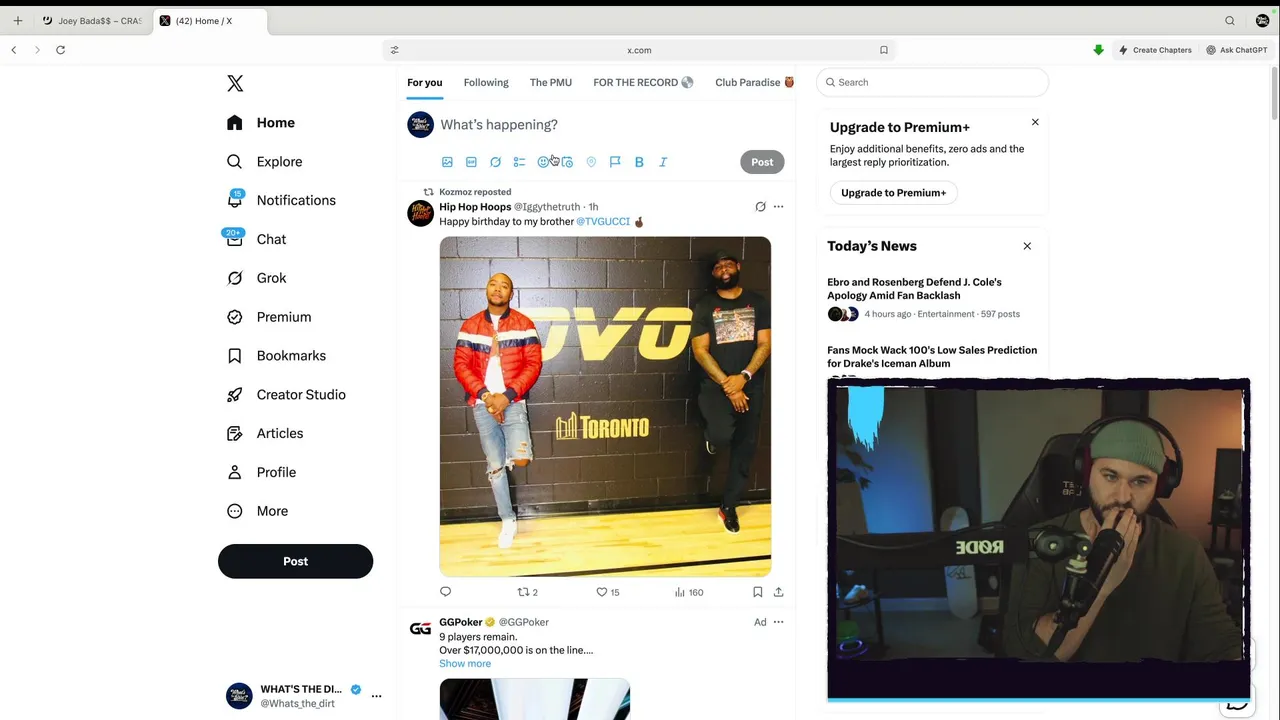1280x720 pixels.
Task: Select the Joey Bada$$ browser tab
Action: (x=93, y=21)
